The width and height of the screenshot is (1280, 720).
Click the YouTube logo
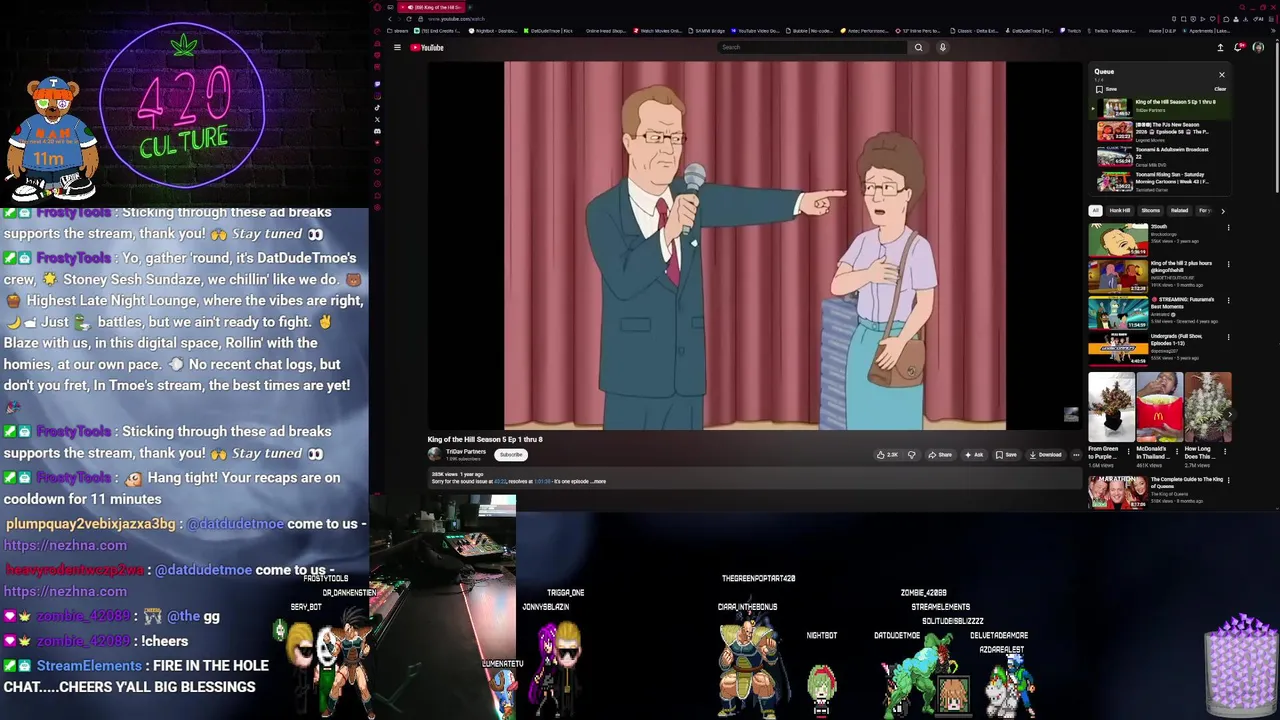[x=427, y=47]
